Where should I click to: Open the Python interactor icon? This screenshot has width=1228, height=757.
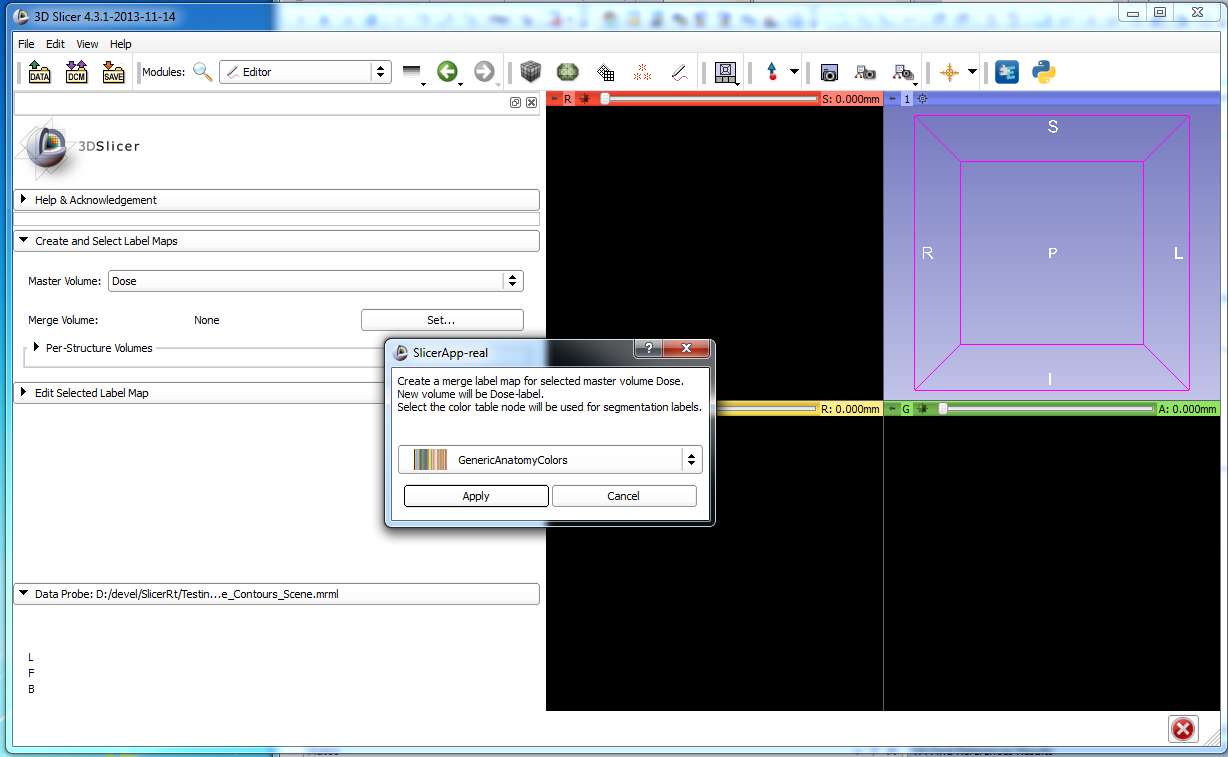point(1044,72)
